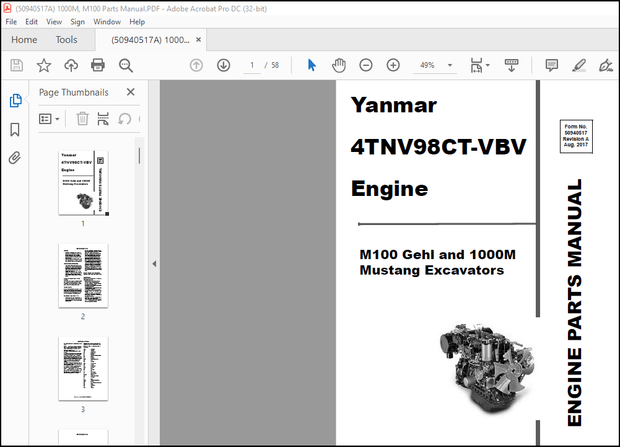Click the print pages thumbnail toolbar icon
Screen dimensions: 620x447
(103, 119)
